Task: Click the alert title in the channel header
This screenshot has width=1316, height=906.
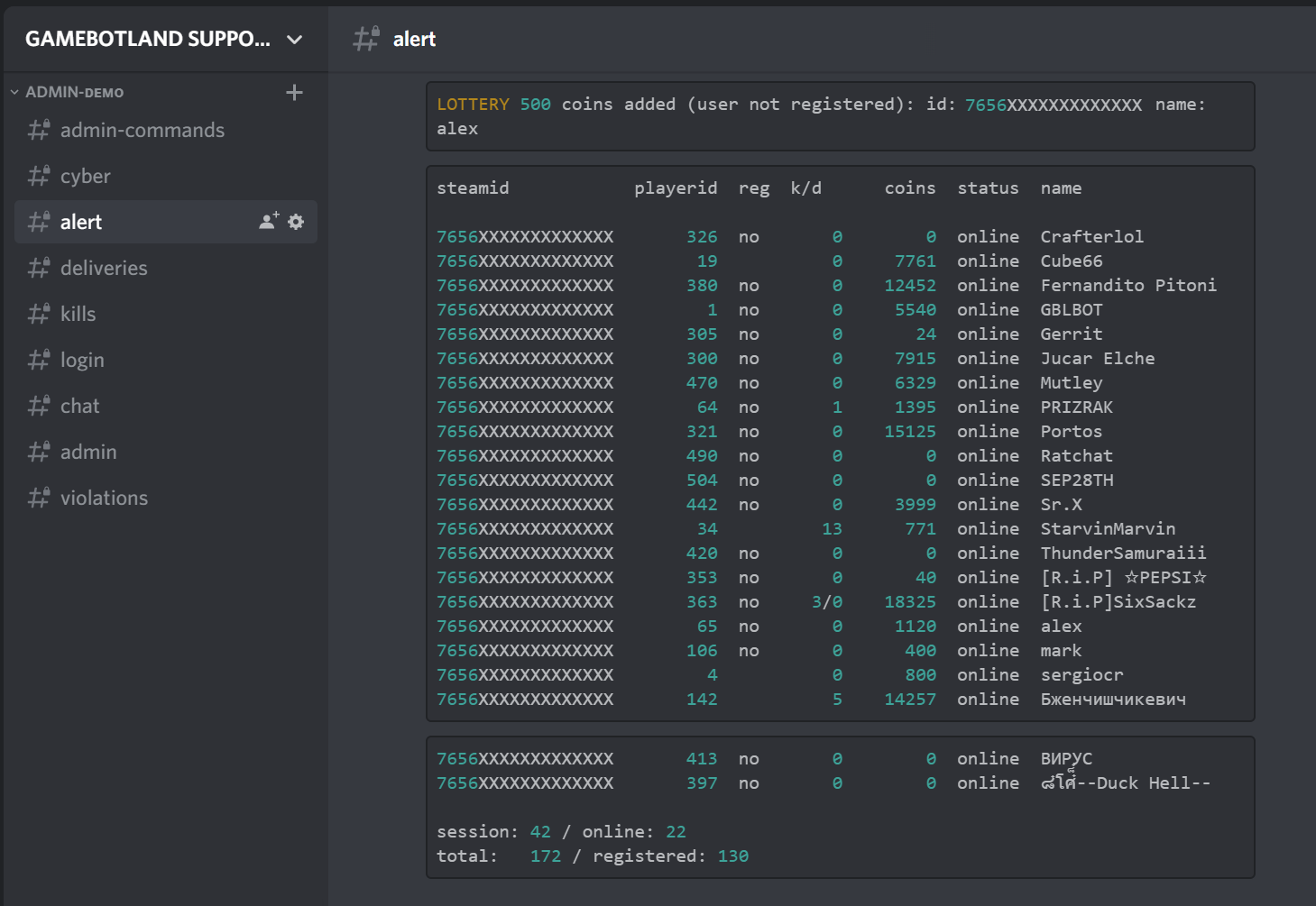Action: (414, 39)
